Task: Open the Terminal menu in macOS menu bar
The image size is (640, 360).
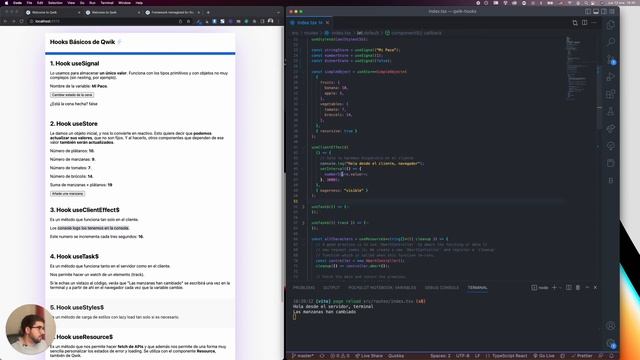Action: point(107,3)
